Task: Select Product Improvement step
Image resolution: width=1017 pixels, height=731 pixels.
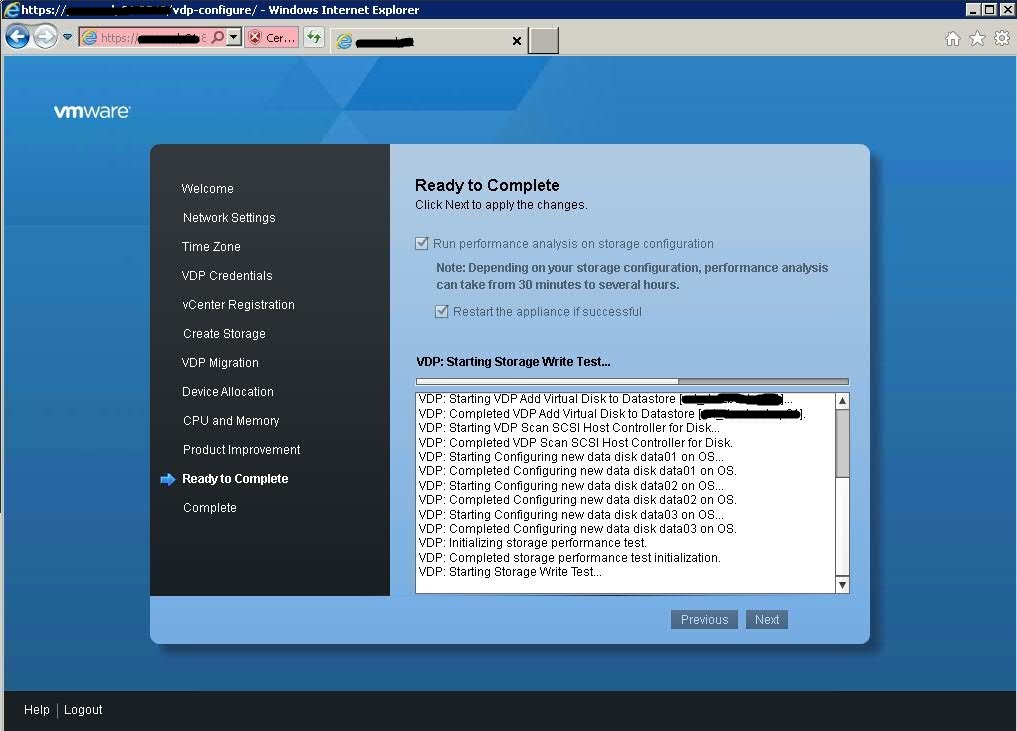Action: [x=241, y=450]
